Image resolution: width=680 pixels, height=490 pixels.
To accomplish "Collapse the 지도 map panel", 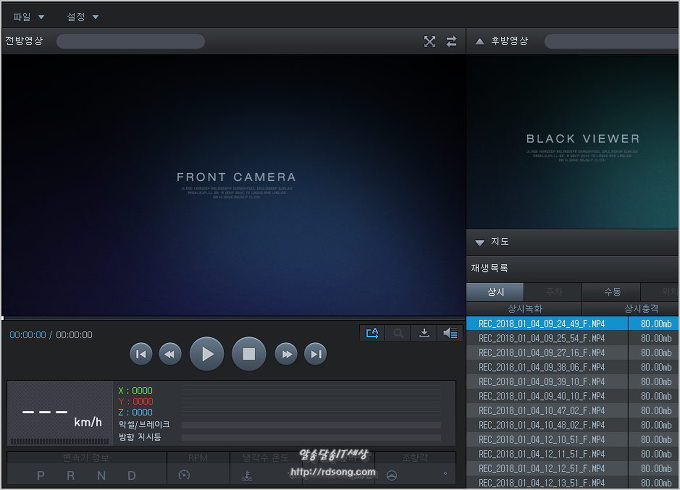I will tap(479, 242).
